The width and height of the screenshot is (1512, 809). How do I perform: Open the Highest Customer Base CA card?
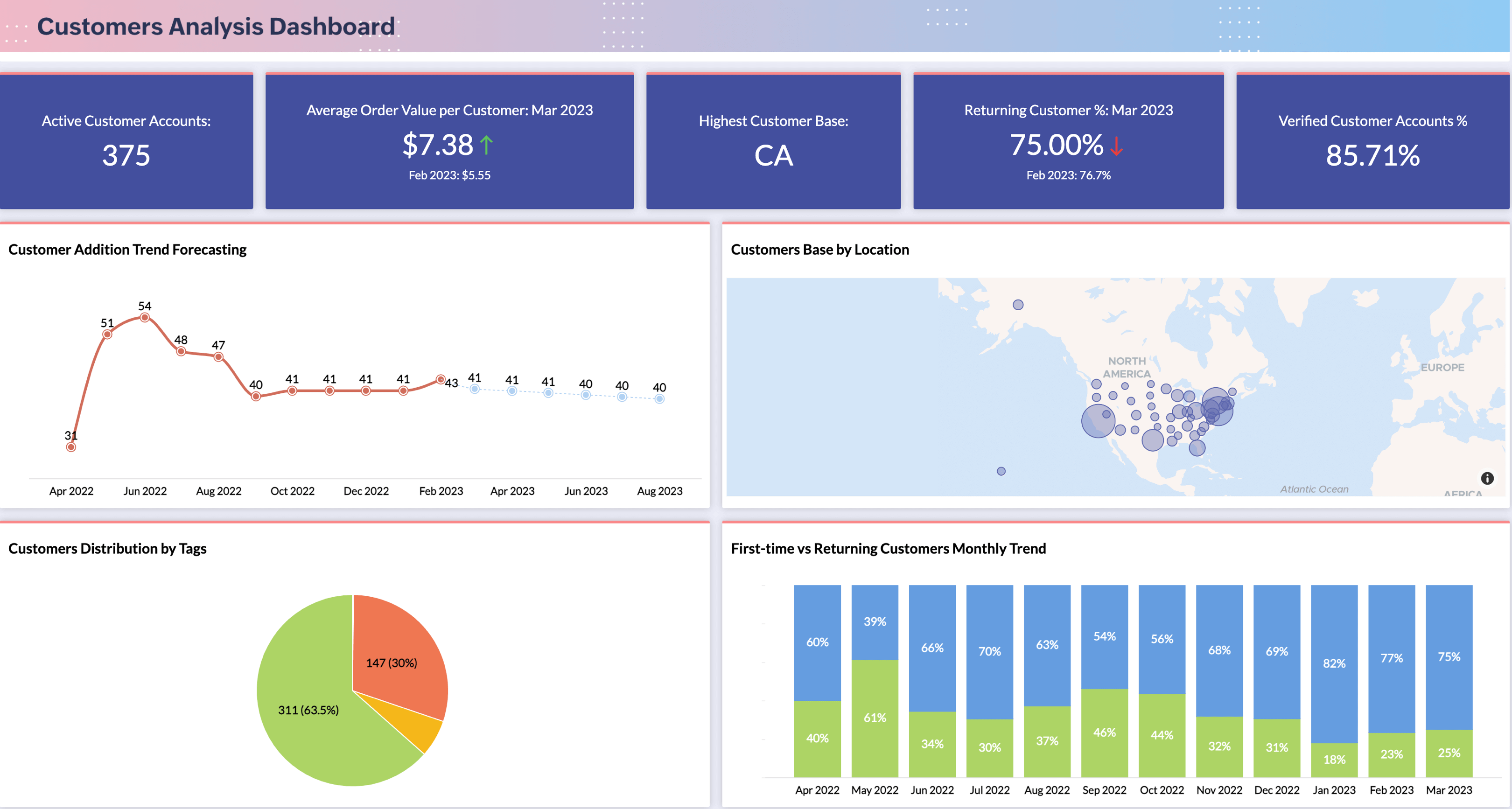pos(773,141)
